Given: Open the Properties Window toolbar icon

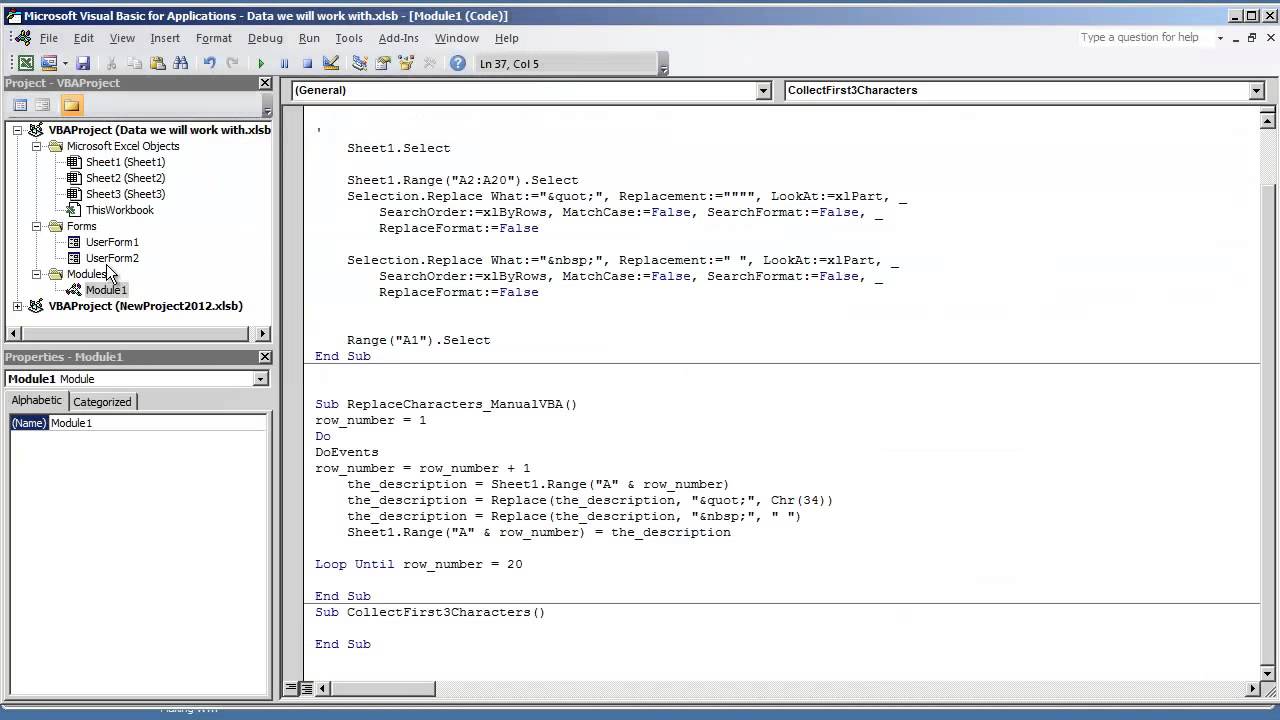Looking at the screenshot, I should pyautogui.click(x=383, y=63).
